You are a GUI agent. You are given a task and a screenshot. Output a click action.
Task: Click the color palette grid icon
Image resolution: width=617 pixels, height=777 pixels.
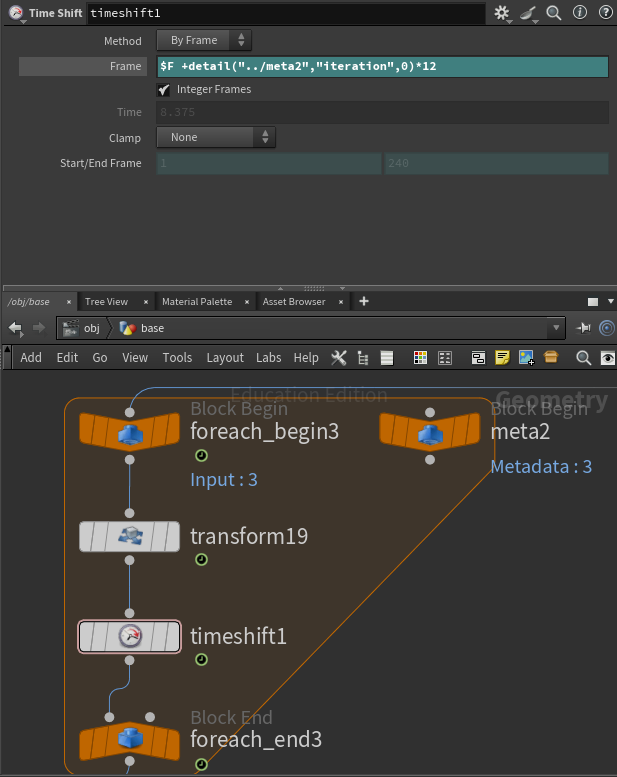421,358
